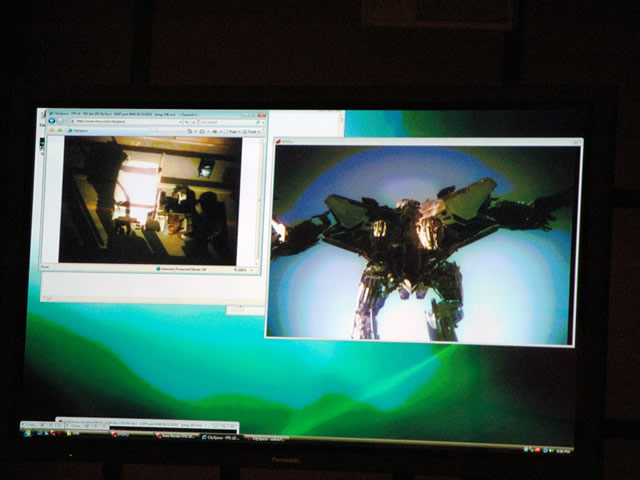Click the browser vertical scrollbar
This screenshot has height=480, width=640.
(258, 202)
